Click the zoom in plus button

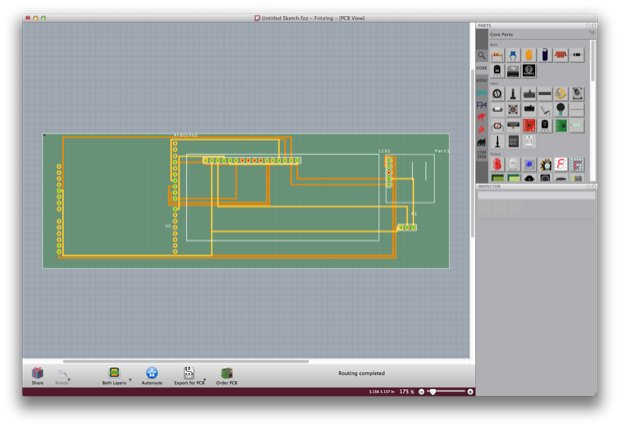[470, 392]
